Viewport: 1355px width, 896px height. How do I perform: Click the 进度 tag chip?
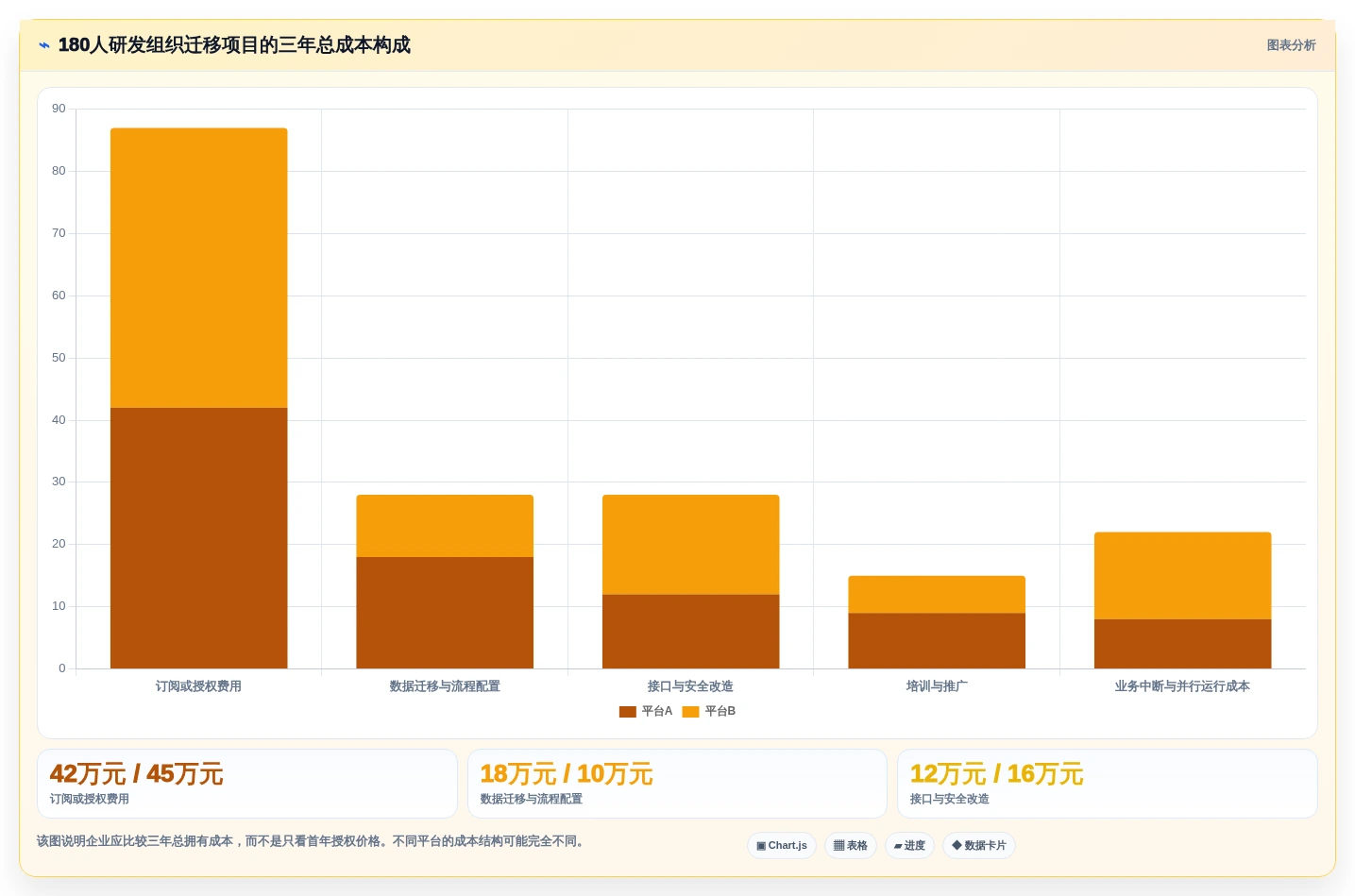[909, 846]
